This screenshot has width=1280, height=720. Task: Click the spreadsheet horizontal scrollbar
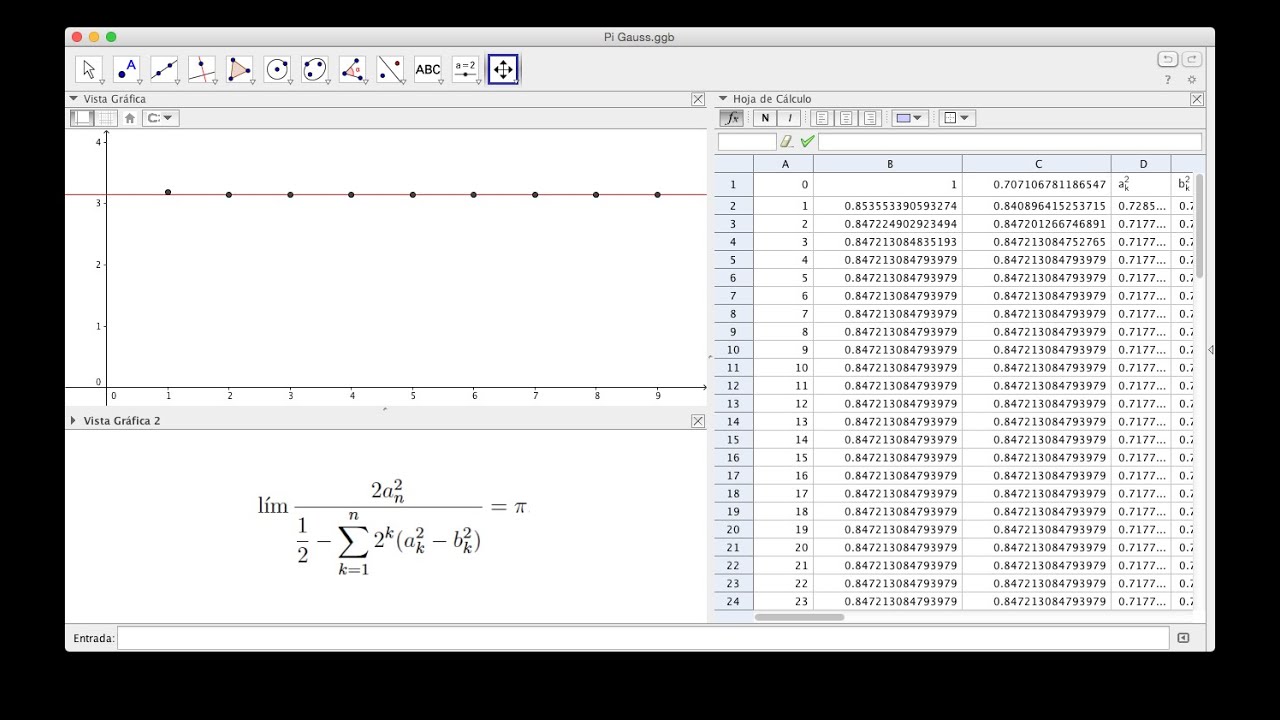[799, 617]
